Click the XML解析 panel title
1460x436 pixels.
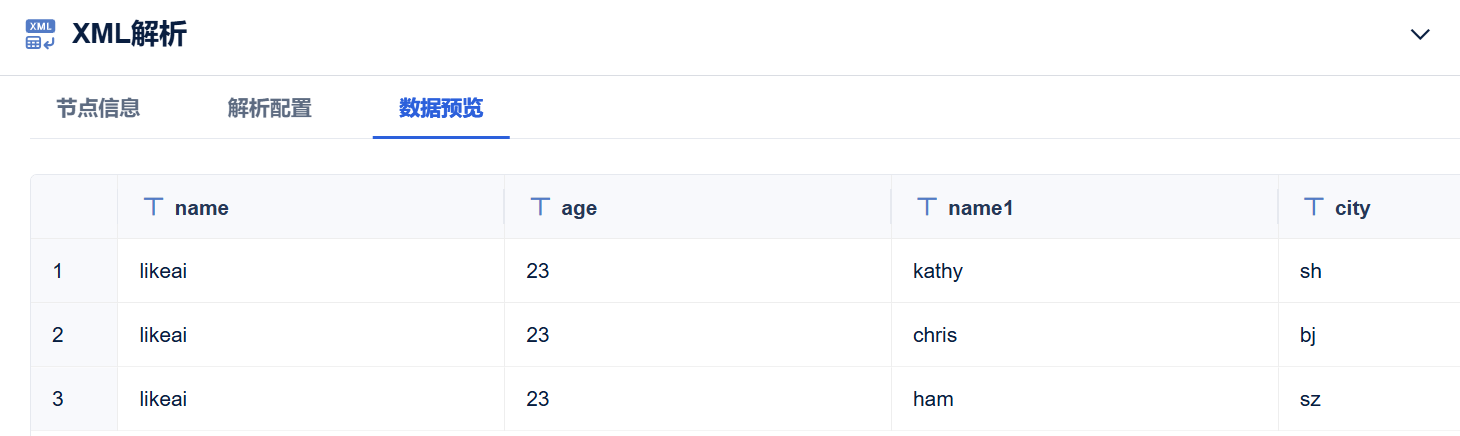coord(129,34)
